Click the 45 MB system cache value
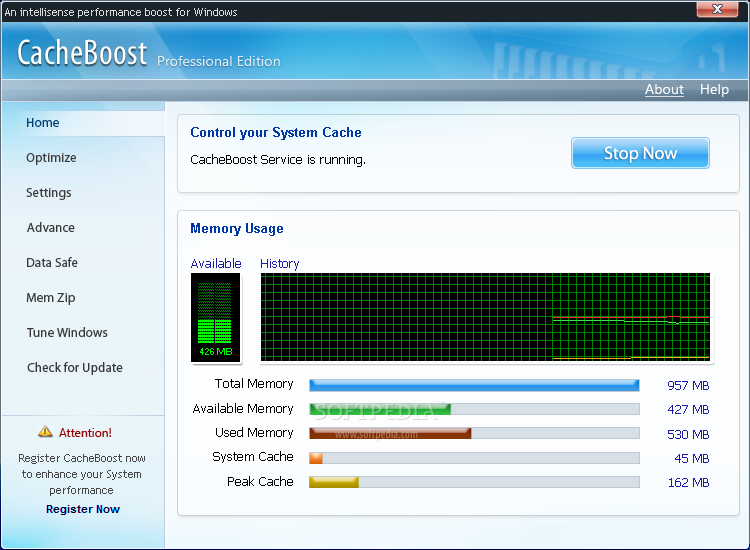 click(692, 459)
